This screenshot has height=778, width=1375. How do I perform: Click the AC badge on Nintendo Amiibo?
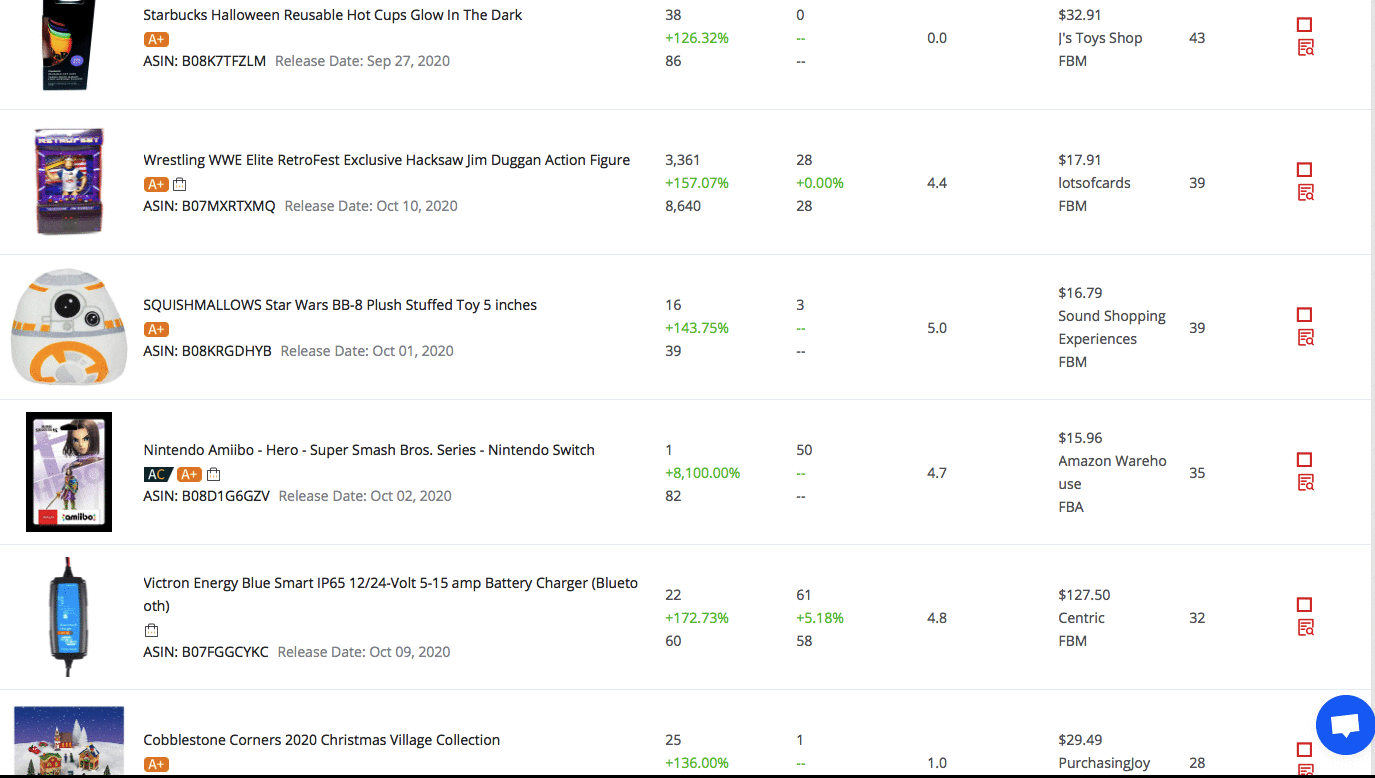(157, 474)
